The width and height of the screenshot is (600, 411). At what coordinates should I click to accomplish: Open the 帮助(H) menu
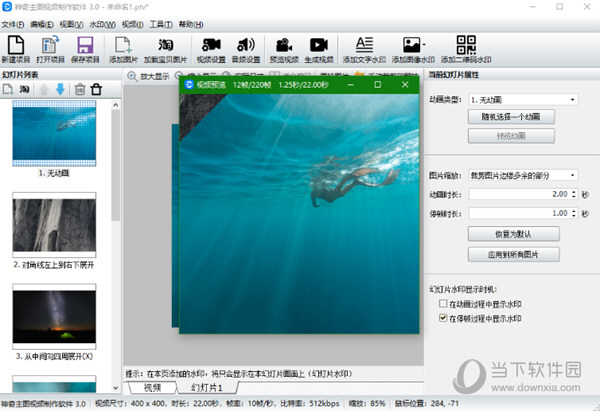191,24
